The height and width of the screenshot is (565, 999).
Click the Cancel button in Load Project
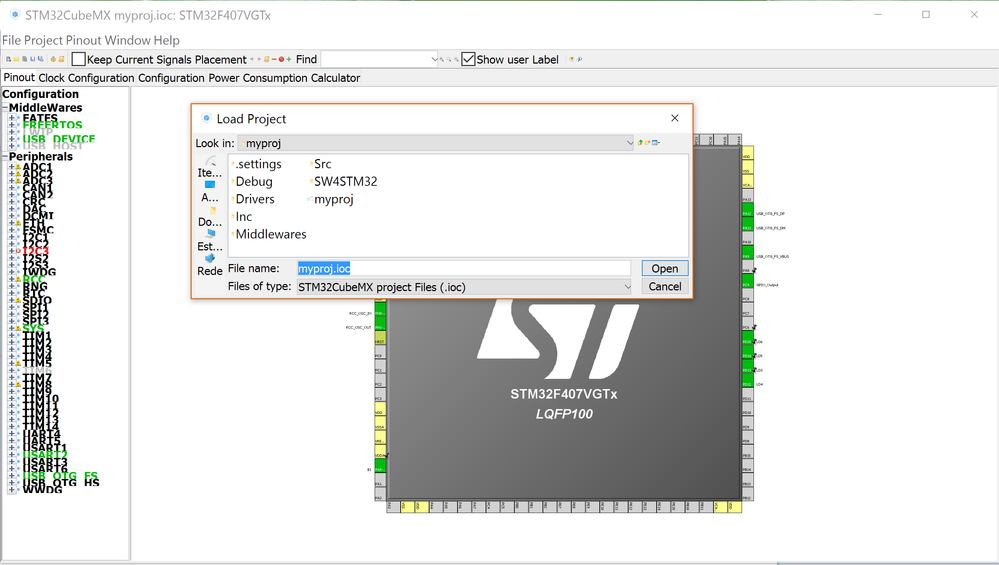point(665,287)
